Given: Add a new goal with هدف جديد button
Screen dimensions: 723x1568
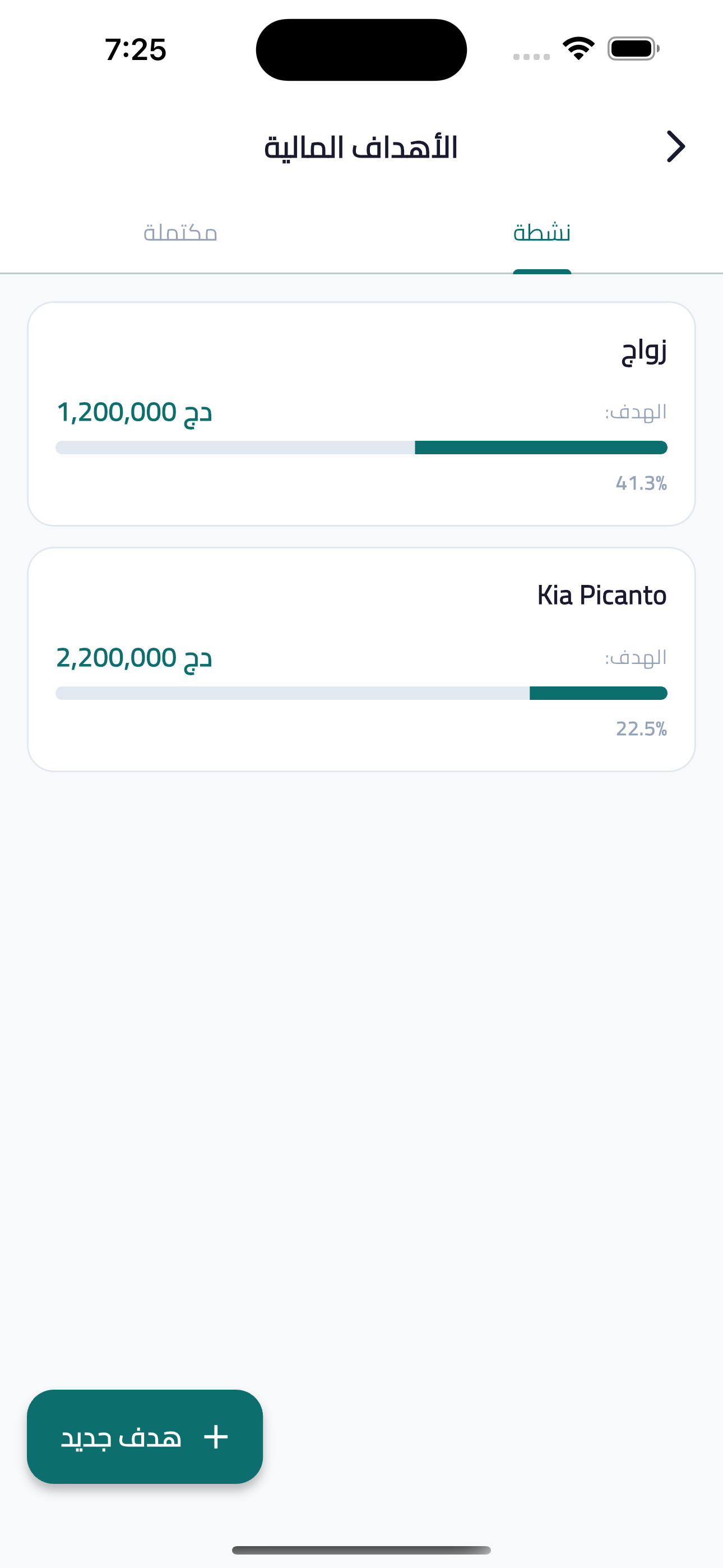Looking at the screenshot, I should click(x=145, y=1437).
